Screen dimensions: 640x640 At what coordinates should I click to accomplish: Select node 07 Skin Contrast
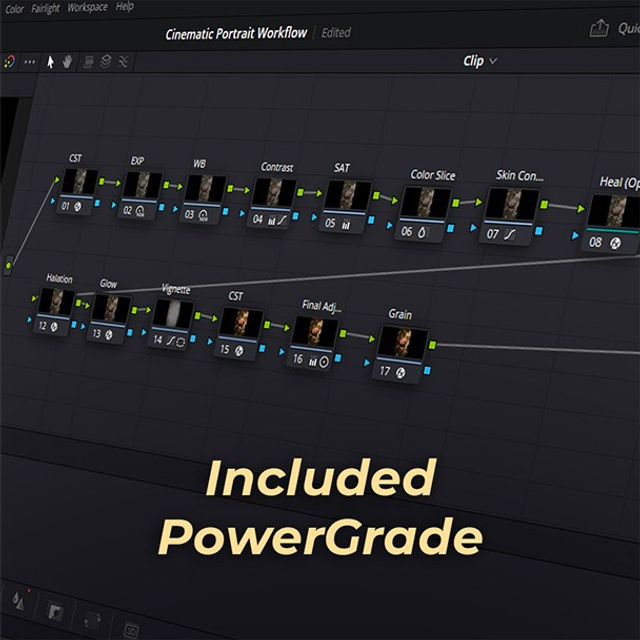[x=511, y=217]
